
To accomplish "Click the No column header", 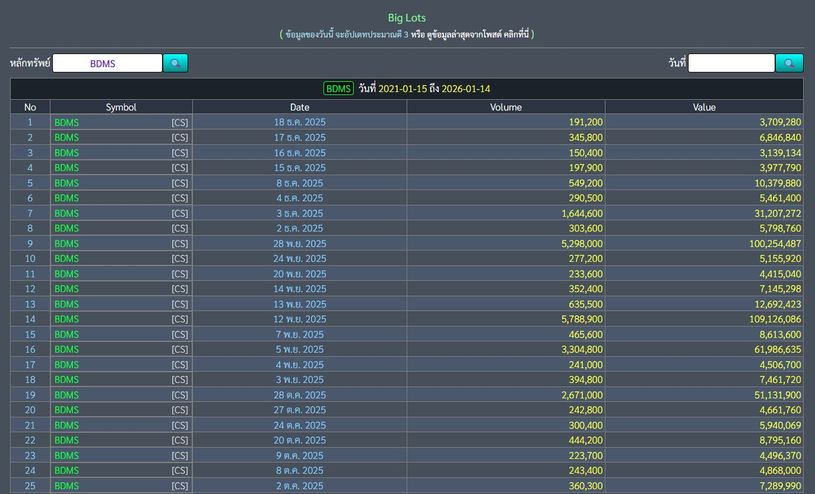I will pyautogui.click(x=30, y=107).
